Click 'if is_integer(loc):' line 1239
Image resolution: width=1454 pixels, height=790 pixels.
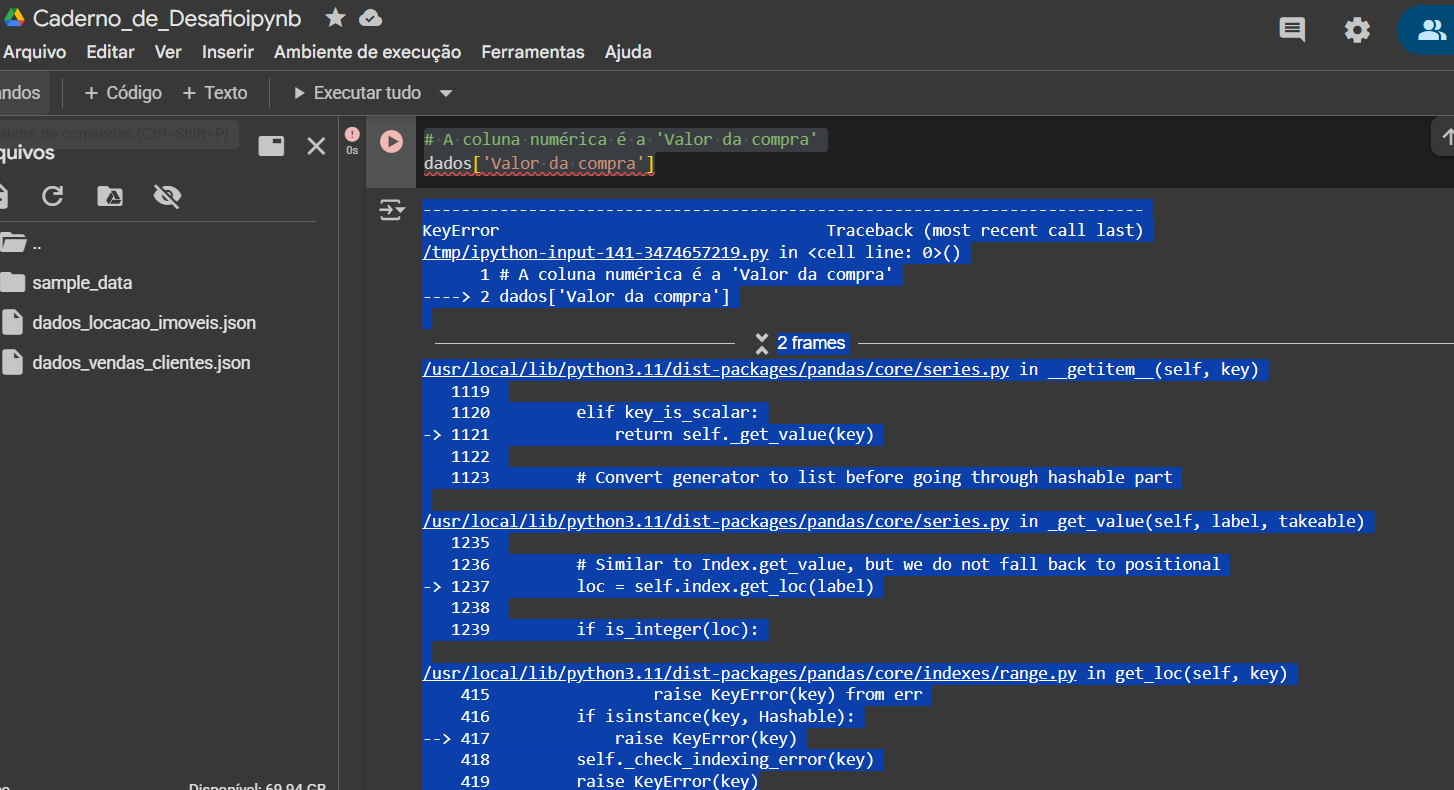point(668,629)
